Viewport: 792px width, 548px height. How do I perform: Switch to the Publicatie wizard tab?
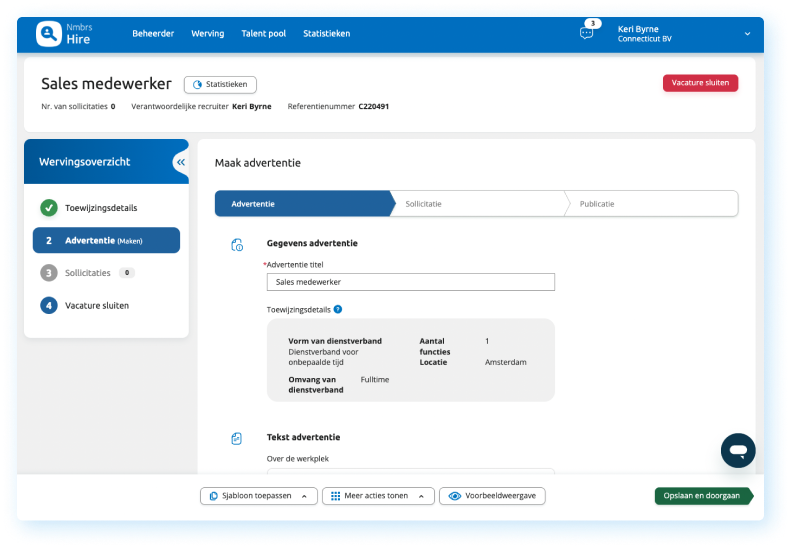click(652, 204)
